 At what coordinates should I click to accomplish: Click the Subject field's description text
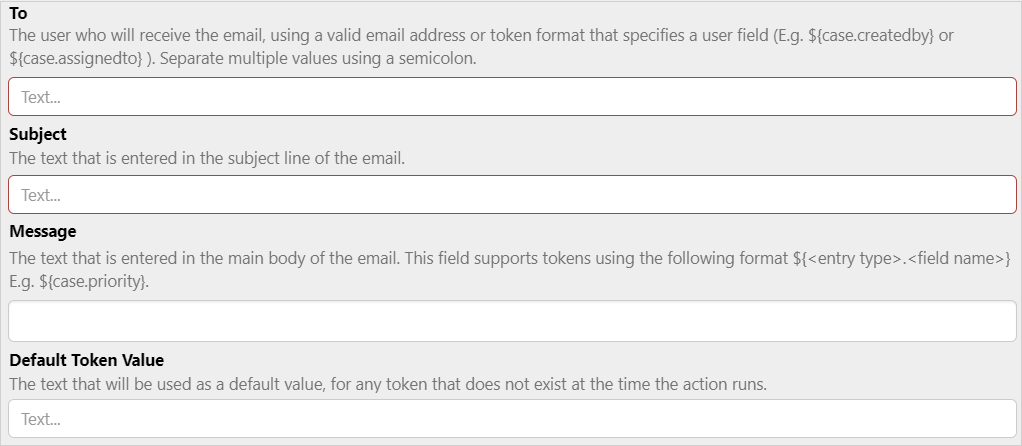click(207, 158)
